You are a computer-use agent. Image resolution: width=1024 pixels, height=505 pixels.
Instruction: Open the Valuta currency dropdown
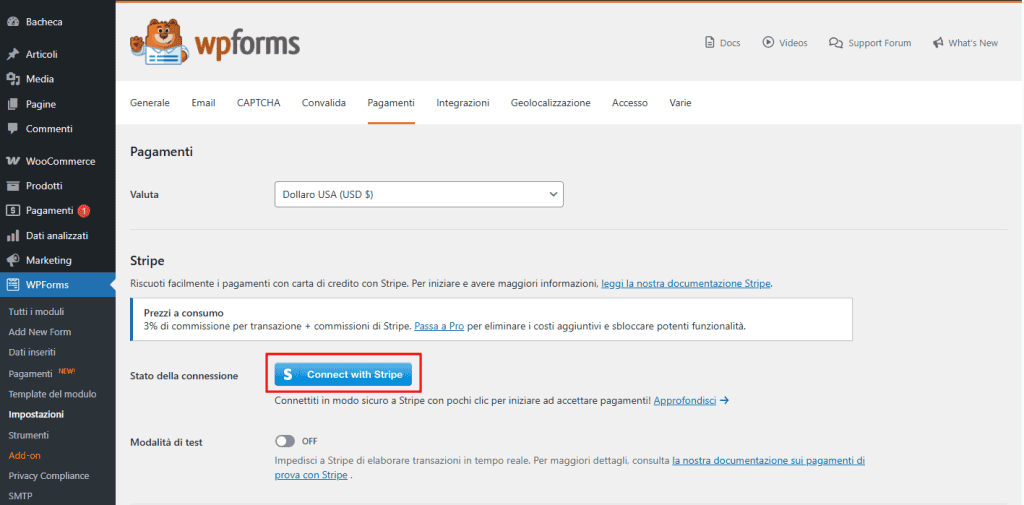[419, 195]
